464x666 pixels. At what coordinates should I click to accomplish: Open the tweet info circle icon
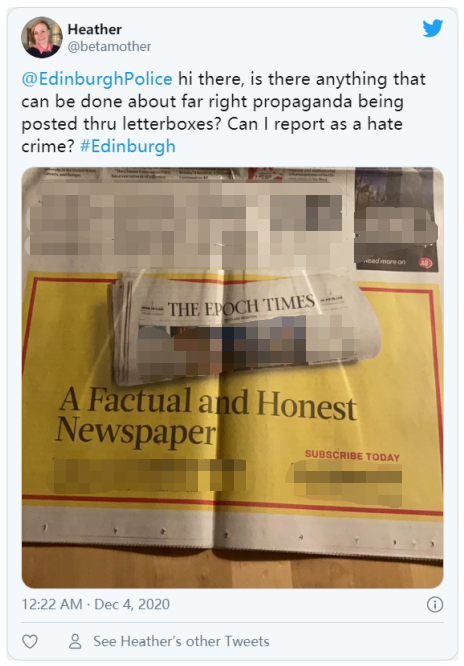click(435, 604)
